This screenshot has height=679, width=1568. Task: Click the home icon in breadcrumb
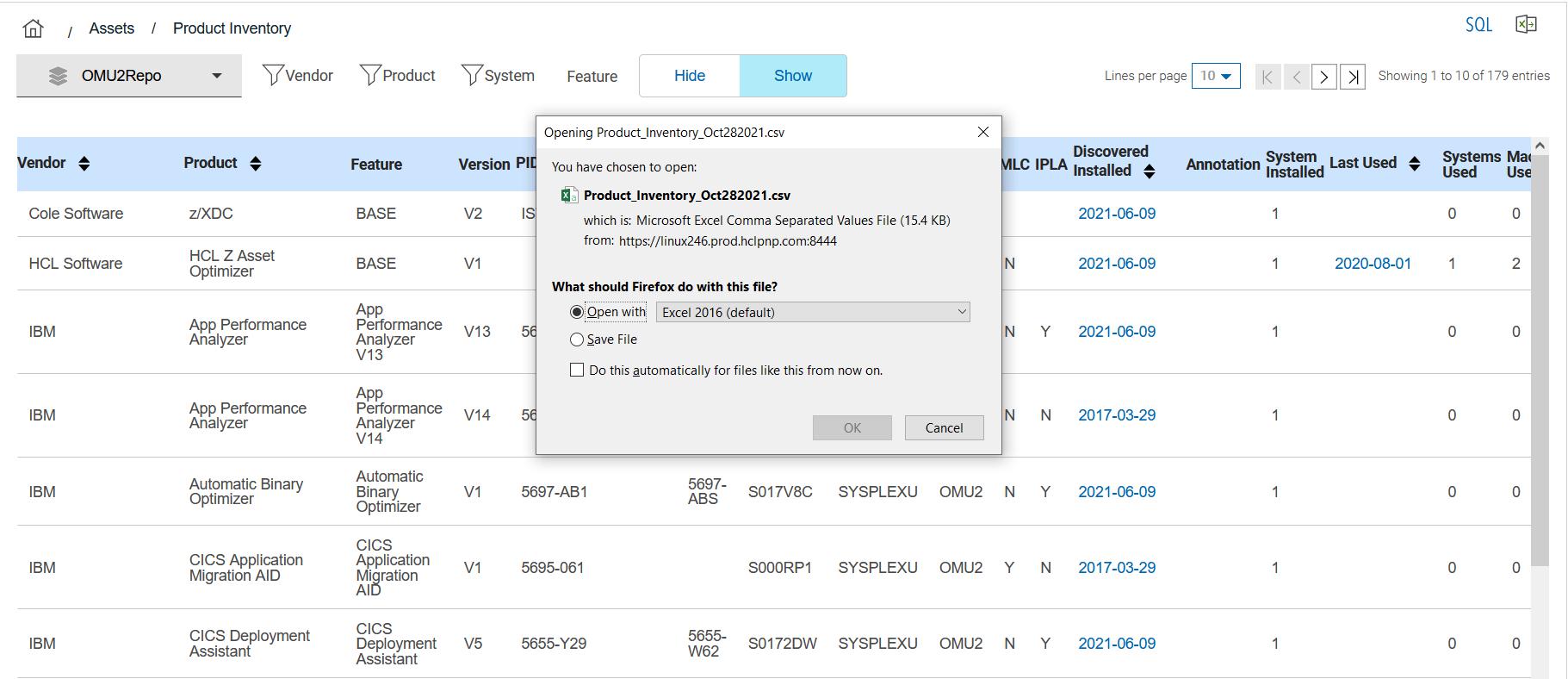pos(34,28)
